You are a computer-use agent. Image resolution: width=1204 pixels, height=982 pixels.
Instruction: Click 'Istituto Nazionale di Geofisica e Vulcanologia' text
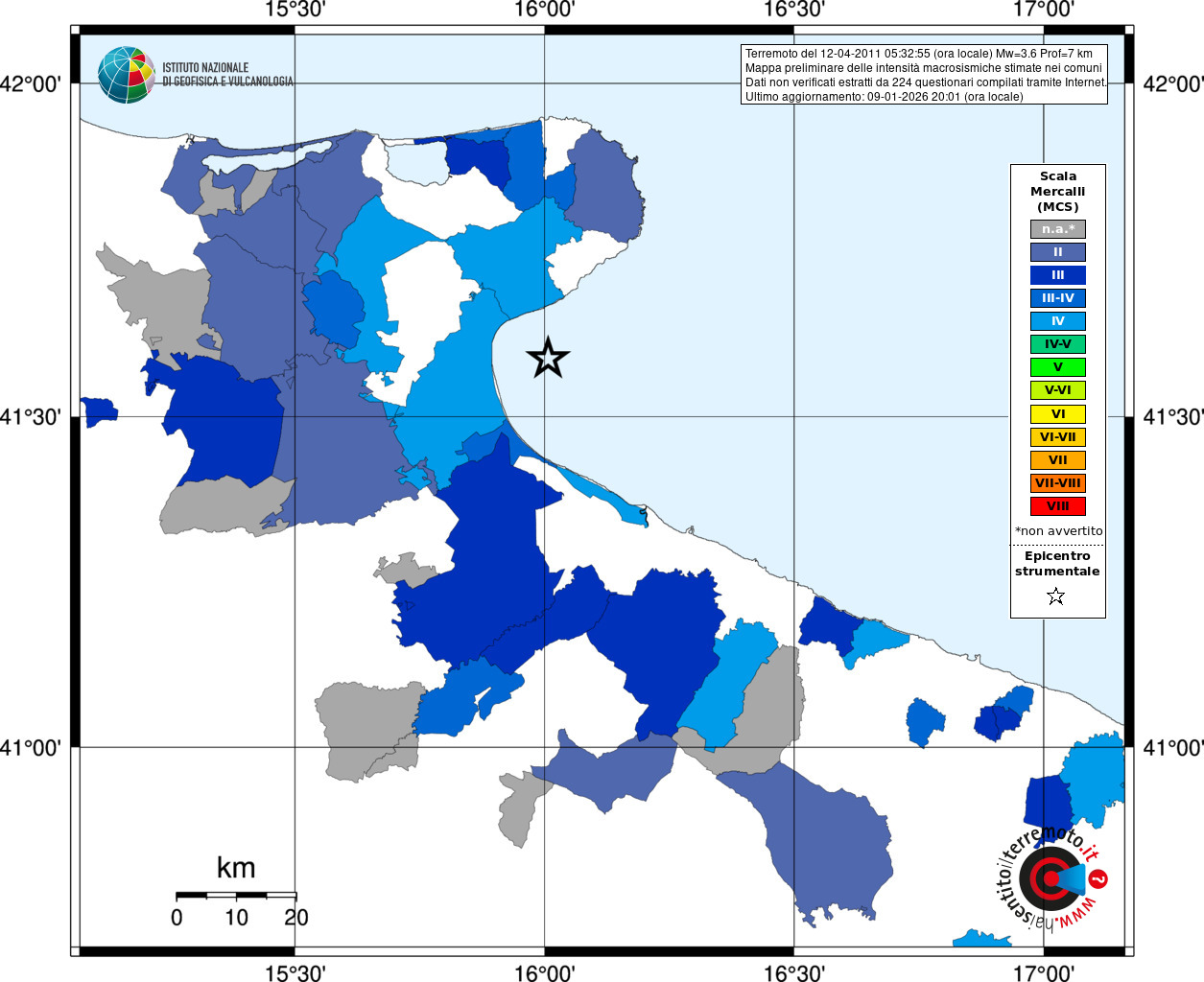pos(227,75)
